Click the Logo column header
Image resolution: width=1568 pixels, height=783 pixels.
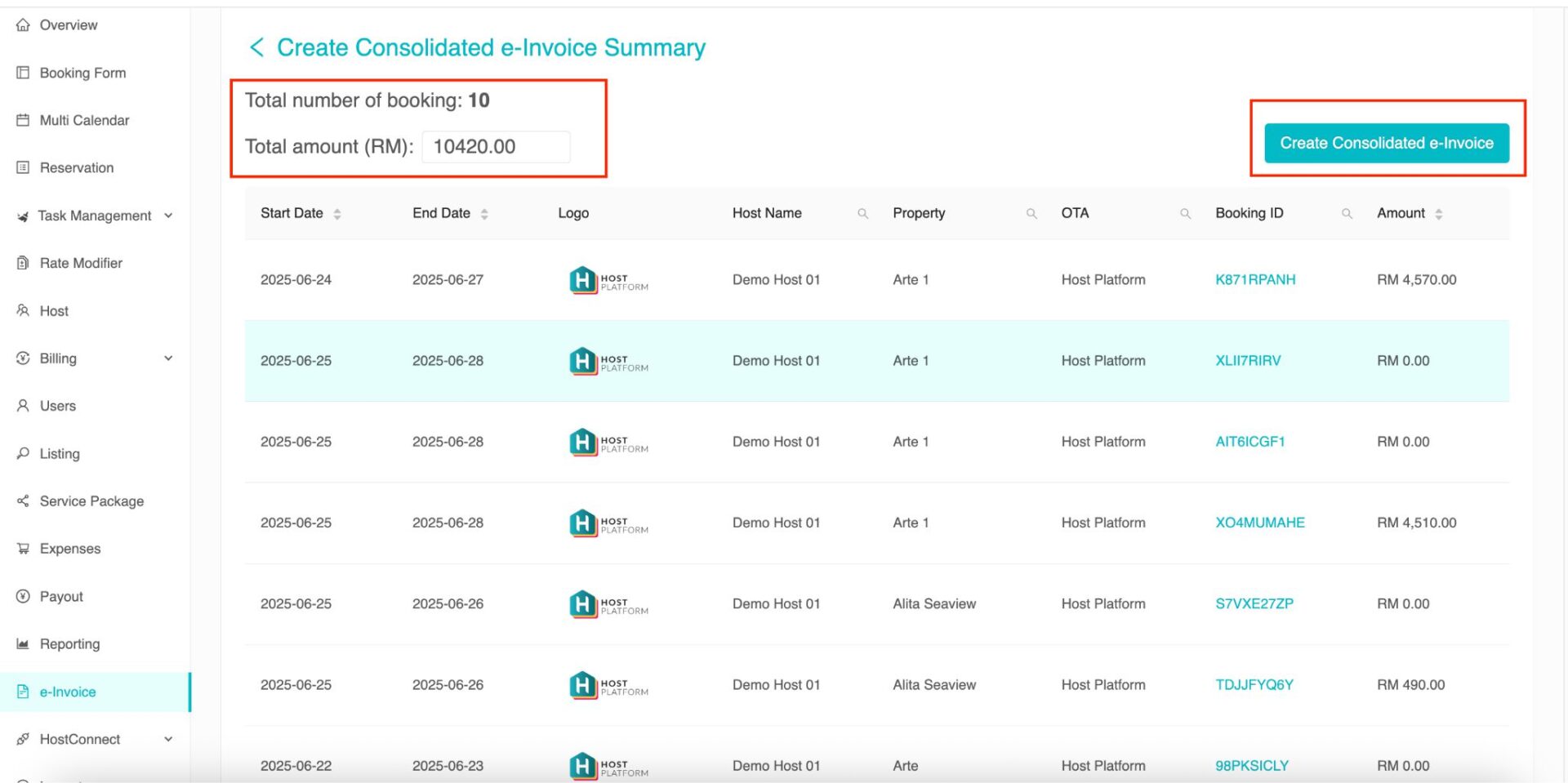pos(573,213)
